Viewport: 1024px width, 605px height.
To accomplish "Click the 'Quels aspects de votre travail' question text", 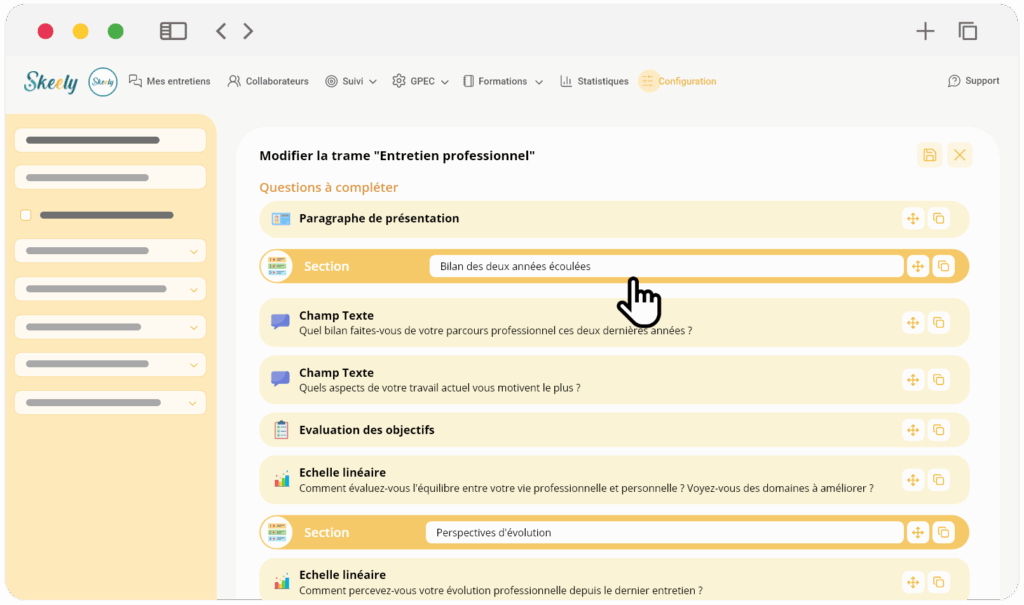I will pyautogui.click(x=440, y=388).
